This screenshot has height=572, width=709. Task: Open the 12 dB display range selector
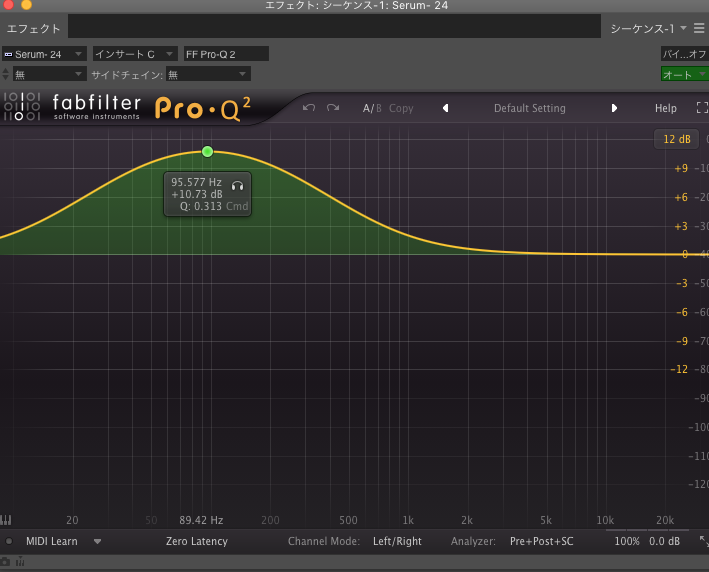pyautogui.click(x=676, y=139)
